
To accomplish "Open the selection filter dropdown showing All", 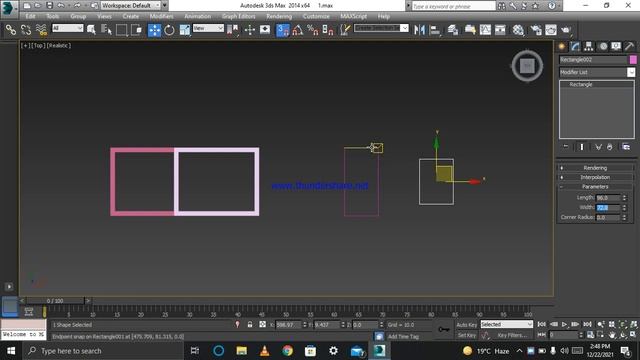I will click(x=68, y=28).
